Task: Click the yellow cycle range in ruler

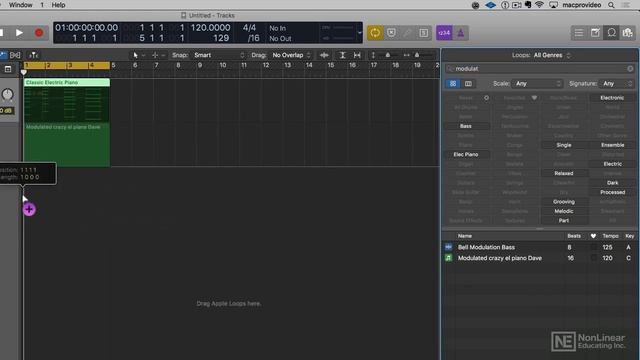Action: (x=67, y=65)
